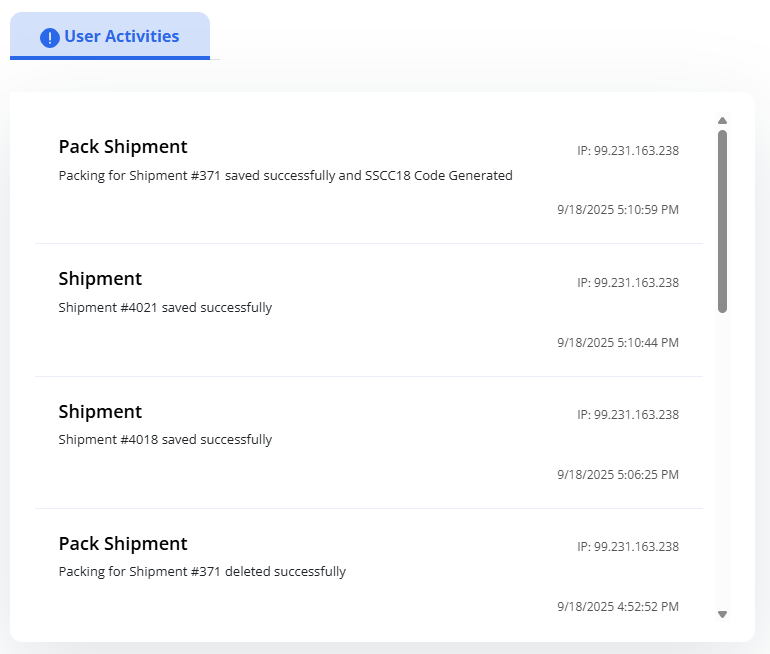Click the Shipment #371 saved successfully message

[285, 176]
